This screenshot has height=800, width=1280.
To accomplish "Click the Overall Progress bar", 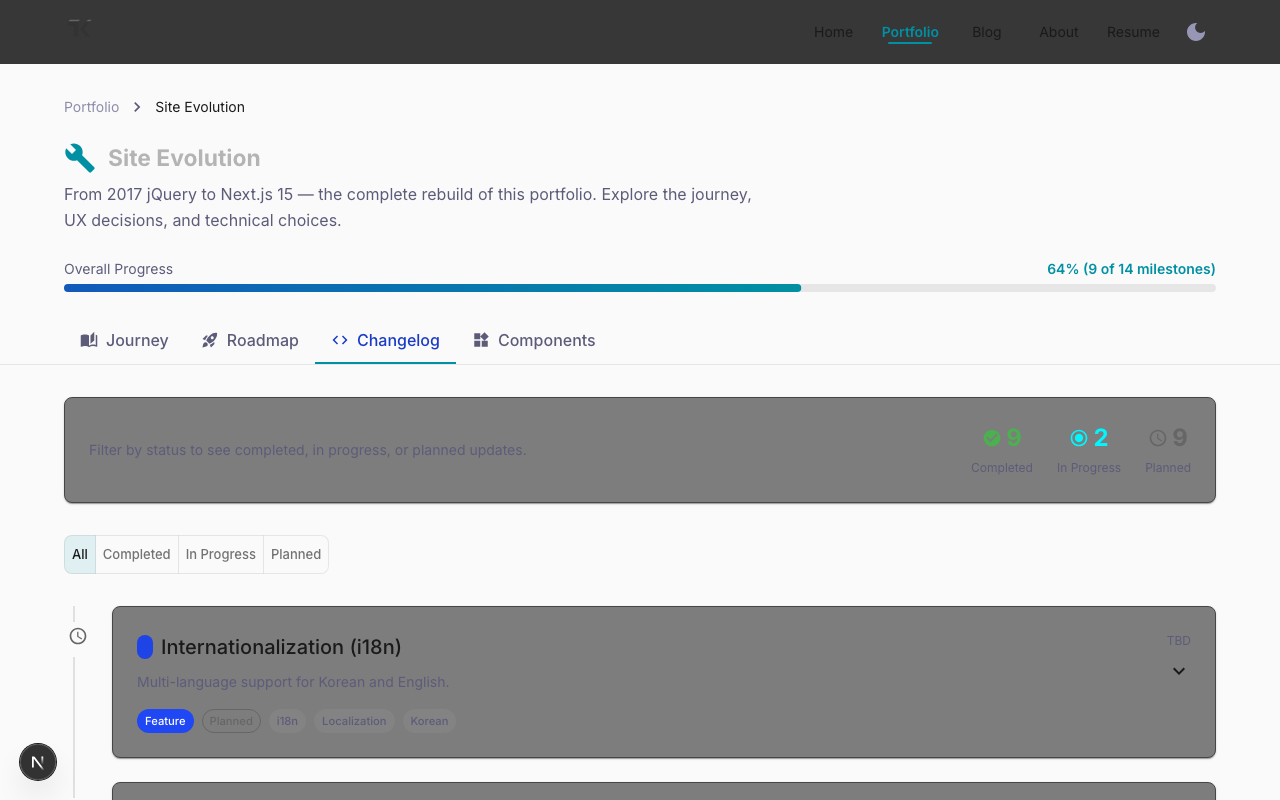I will [640, 288].
